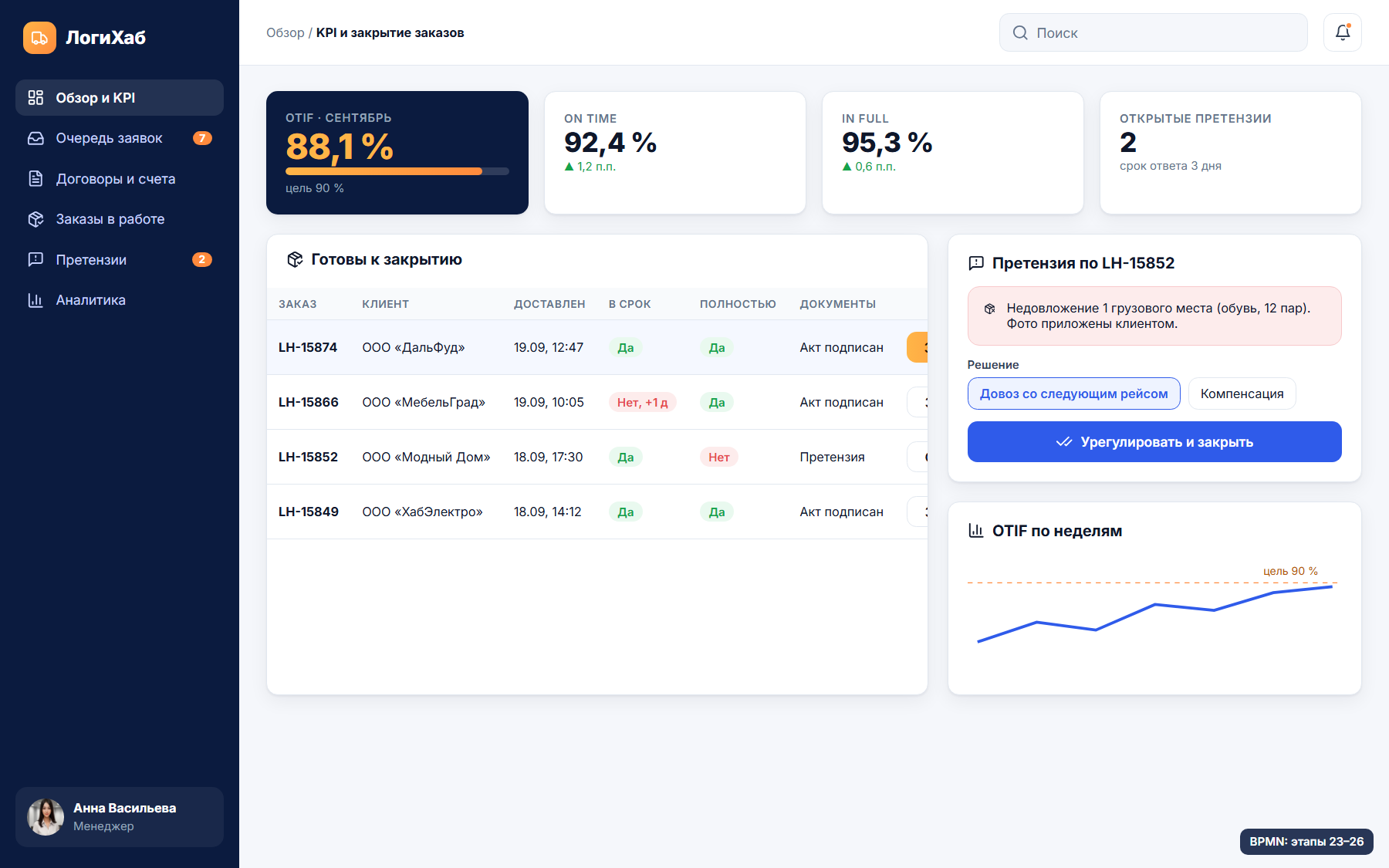Follow the Обзор breadcrumb link
Screen dimensions: 1389x868
coord(286,32)
